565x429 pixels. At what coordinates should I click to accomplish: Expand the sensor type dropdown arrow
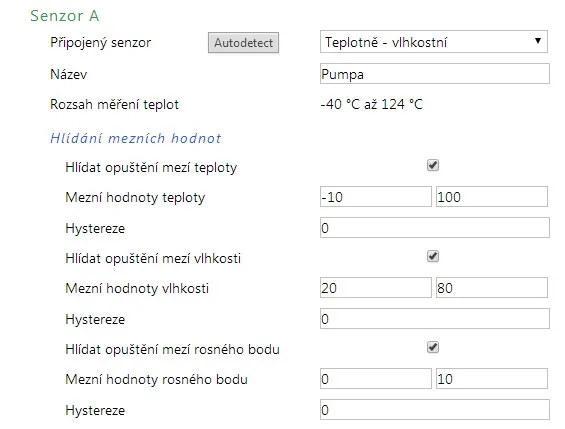coord(538,41)
